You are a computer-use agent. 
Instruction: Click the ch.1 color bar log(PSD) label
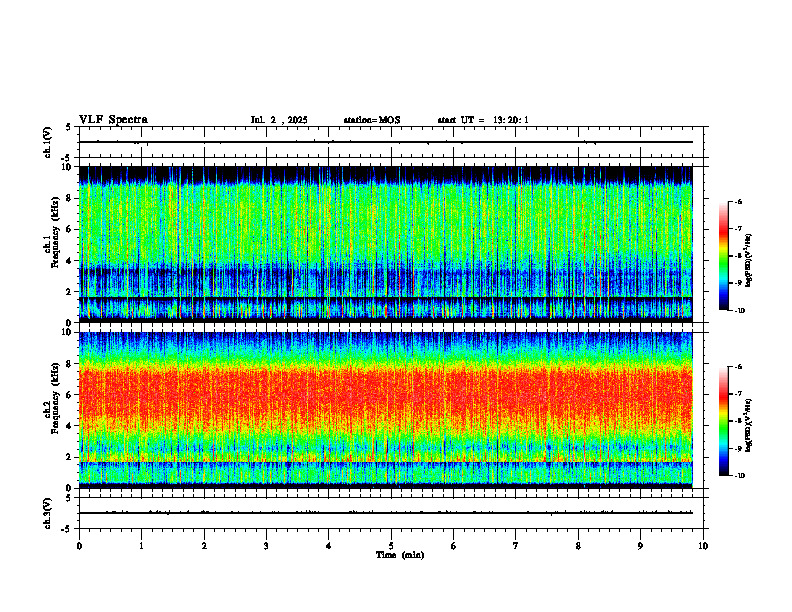coord(749,261)
